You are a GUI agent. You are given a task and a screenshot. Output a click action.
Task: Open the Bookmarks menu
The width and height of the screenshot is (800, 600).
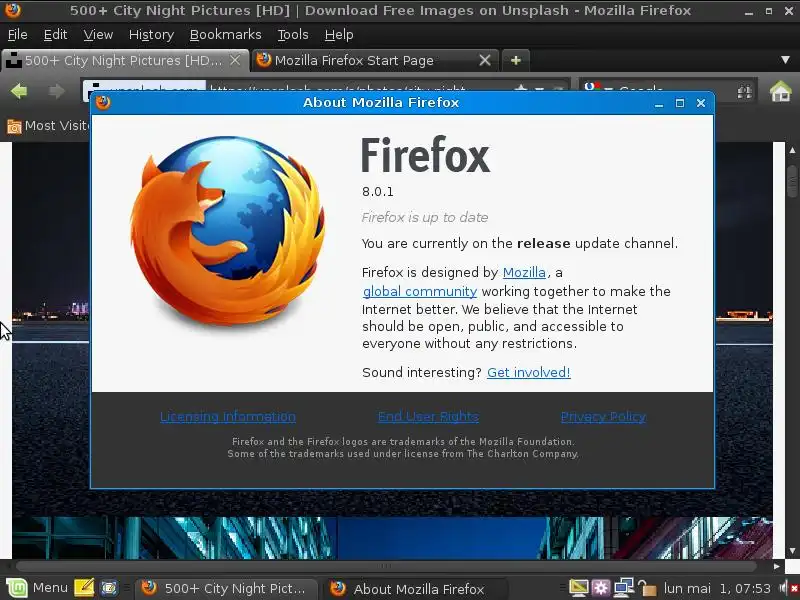click(x=225, y=35)
